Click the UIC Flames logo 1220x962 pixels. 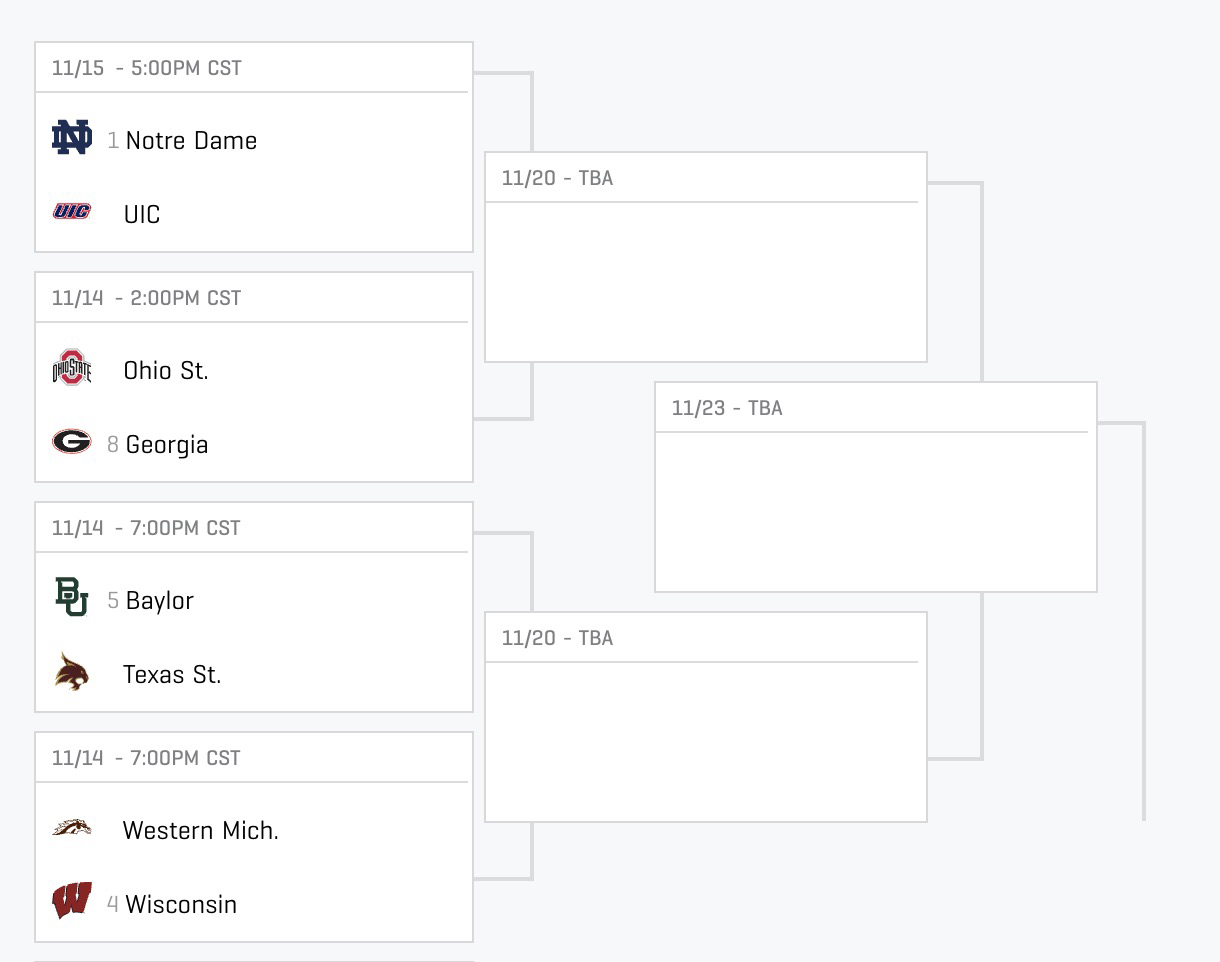(72, 212)
